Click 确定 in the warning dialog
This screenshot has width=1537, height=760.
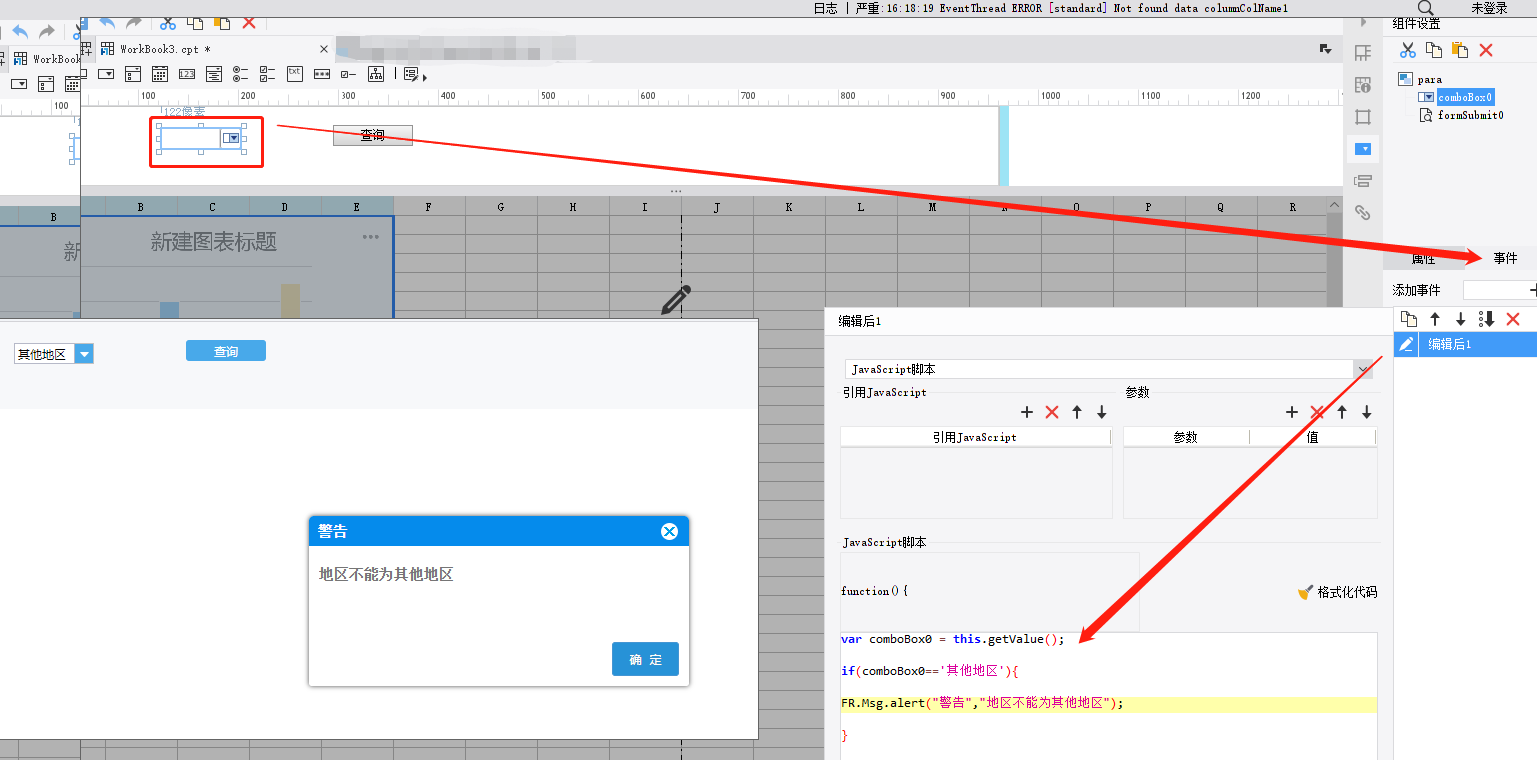coord(645,659)
